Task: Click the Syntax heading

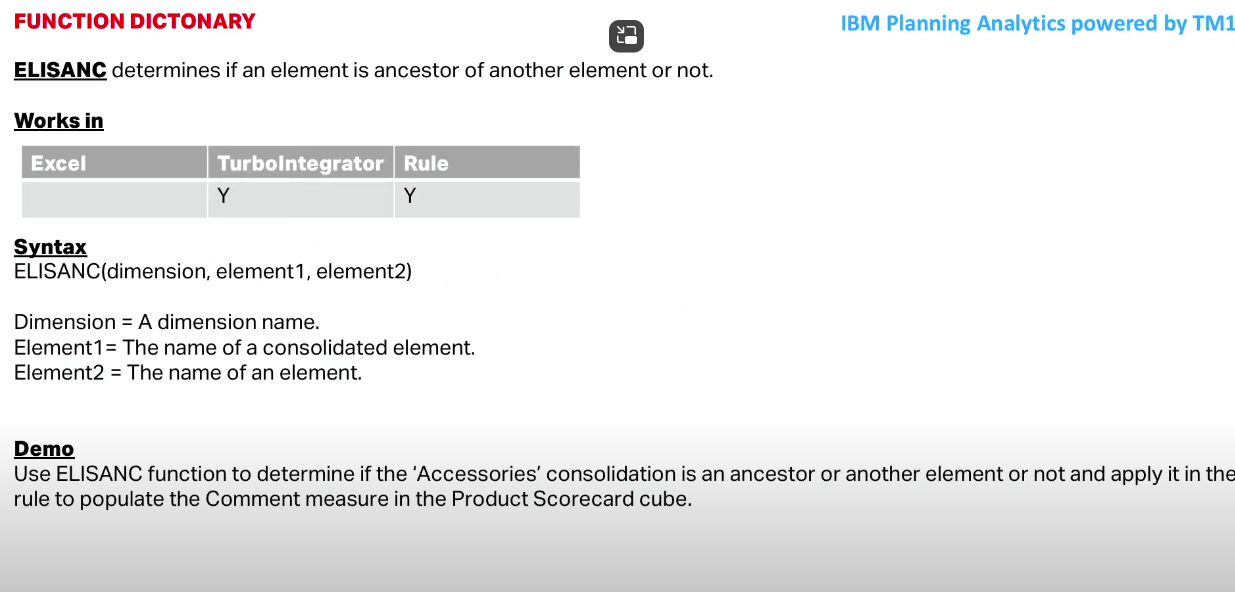Action: pyautogui.click(x=50, y=247)
